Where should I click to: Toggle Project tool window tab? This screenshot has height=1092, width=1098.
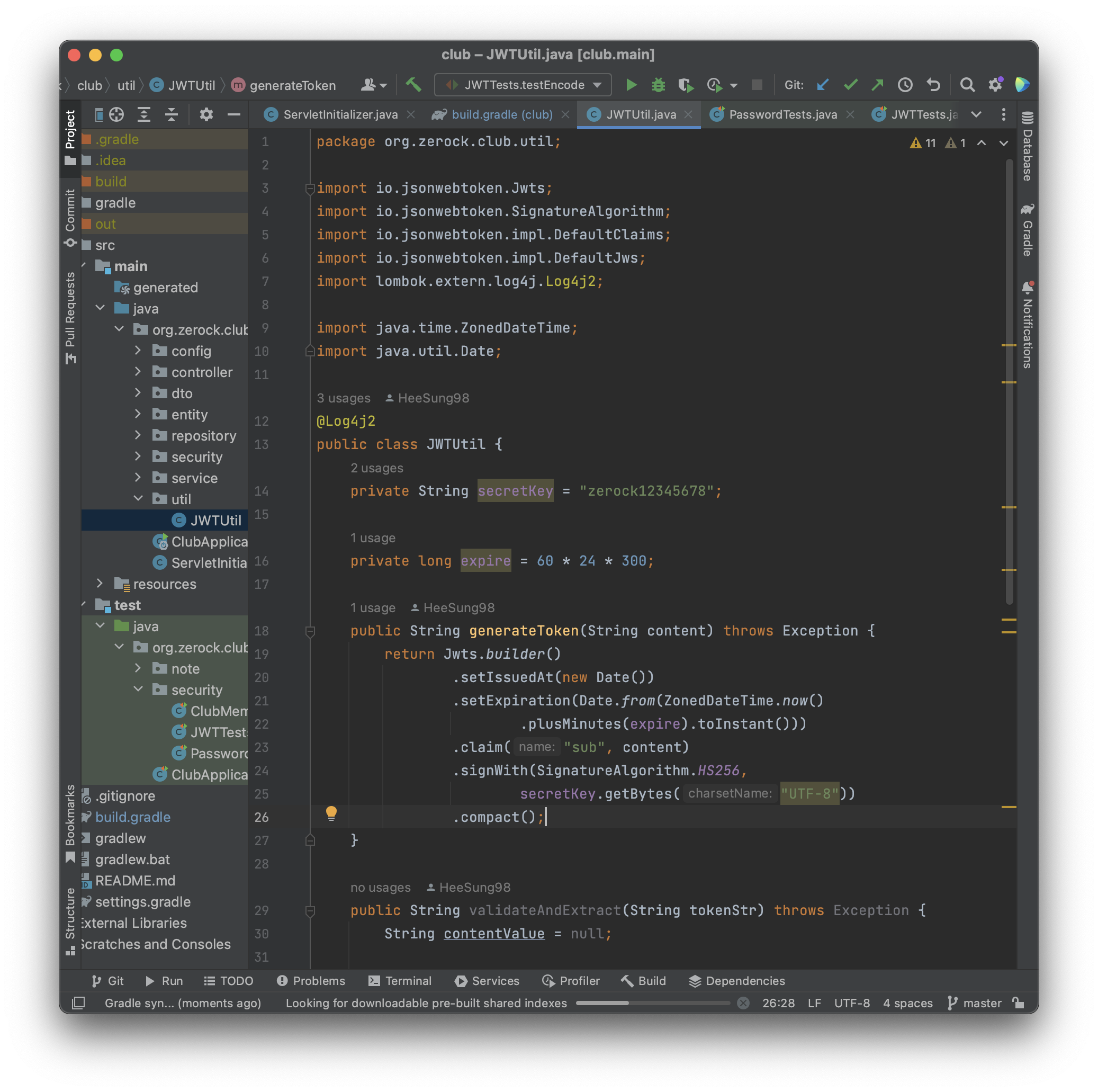click(x=70, y=138)
